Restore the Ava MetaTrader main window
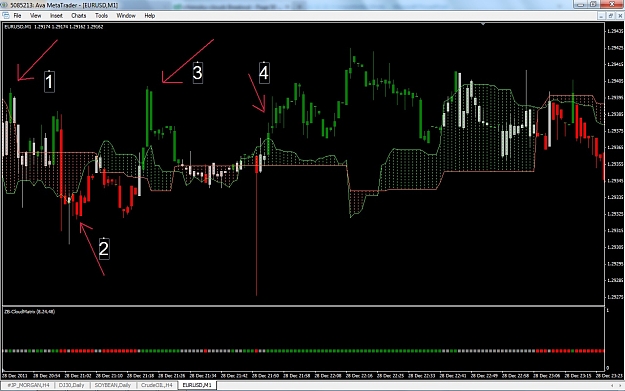625x391 pixels. [x=593, y=4]
